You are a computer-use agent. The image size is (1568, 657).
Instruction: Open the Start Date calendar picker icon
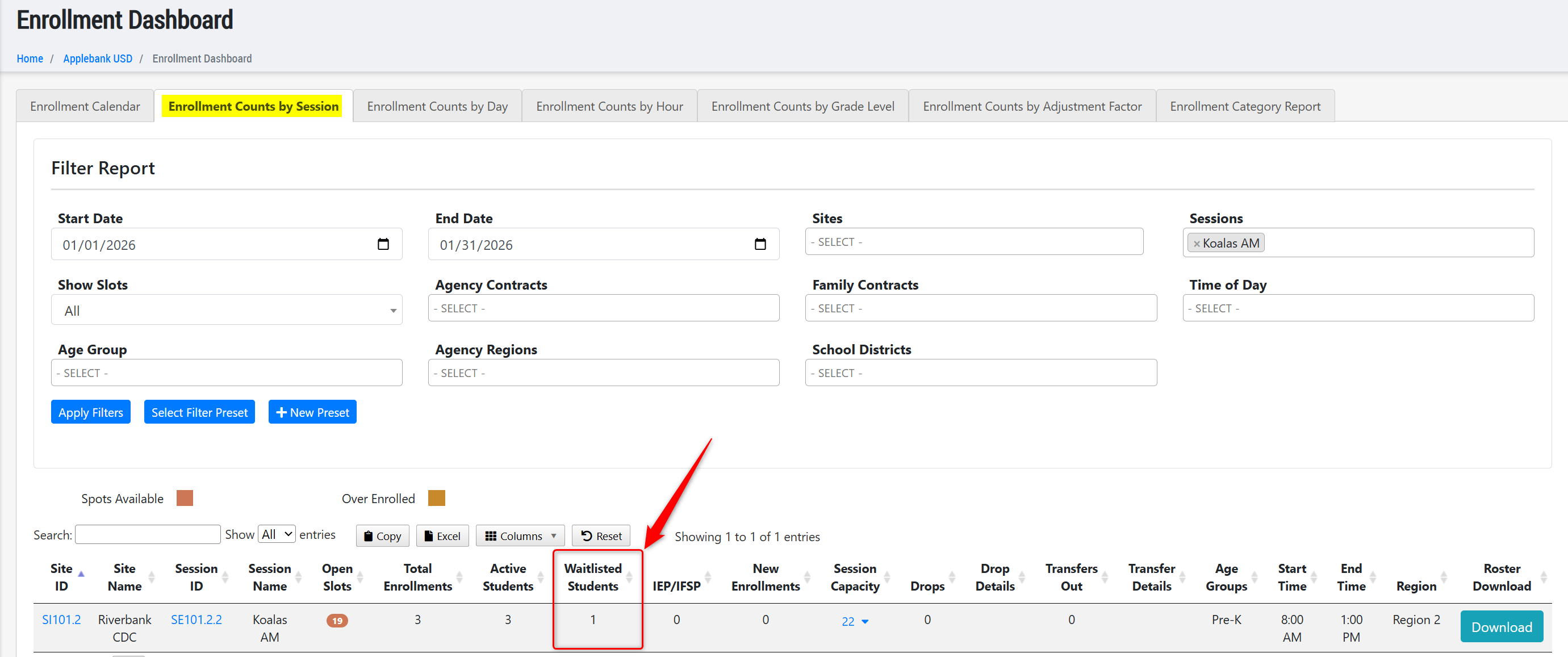pos(383,244)
